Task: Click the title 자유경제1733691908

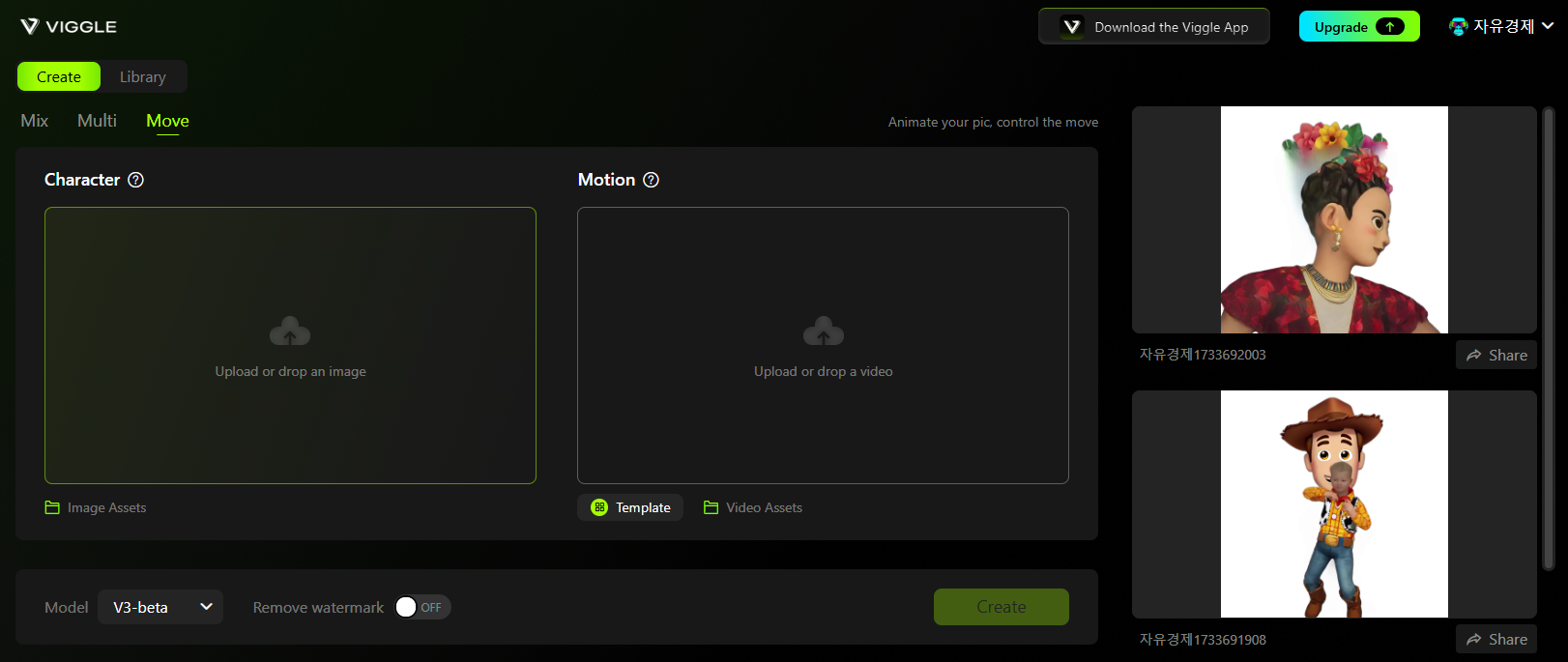Action: [x=1203, y=640]
